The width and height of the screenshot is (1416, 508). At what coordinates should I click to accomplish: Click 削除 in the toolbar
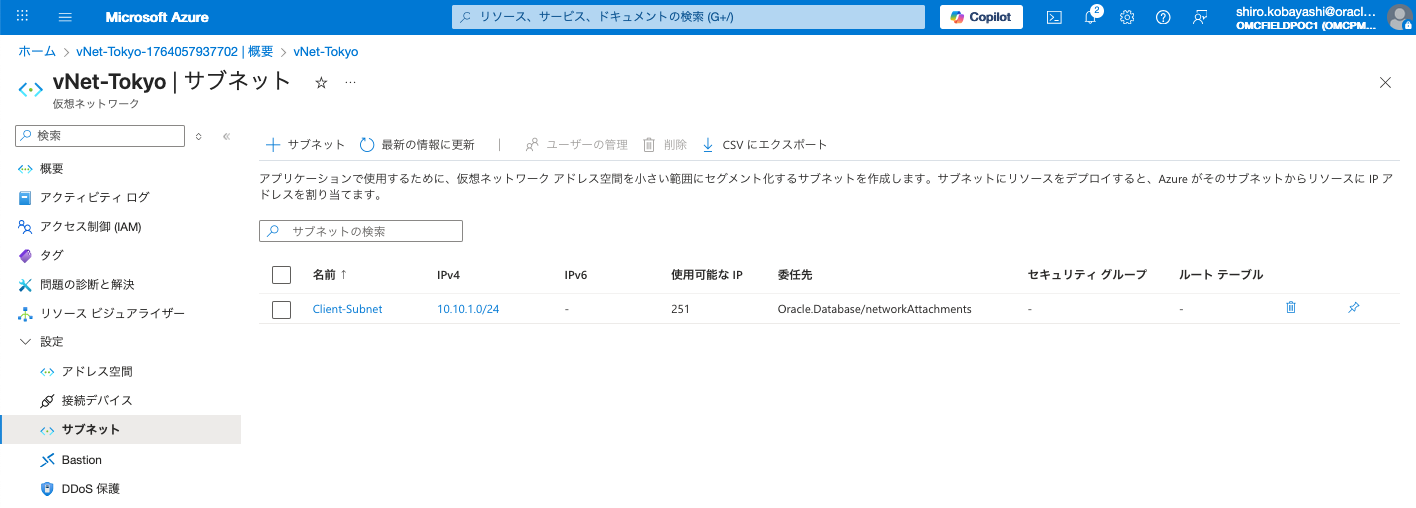(x=665, y=145)
